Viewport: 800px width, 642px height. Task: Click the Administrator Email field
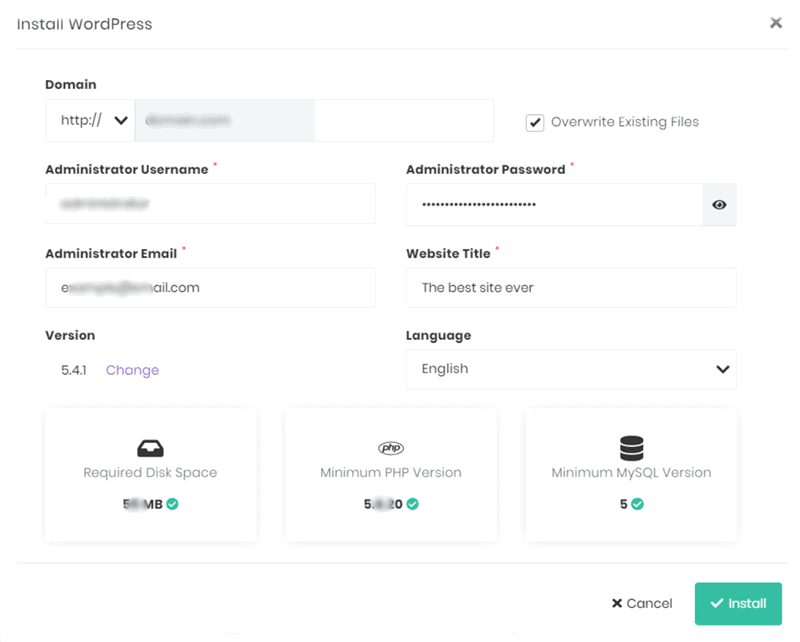[210, 288]
